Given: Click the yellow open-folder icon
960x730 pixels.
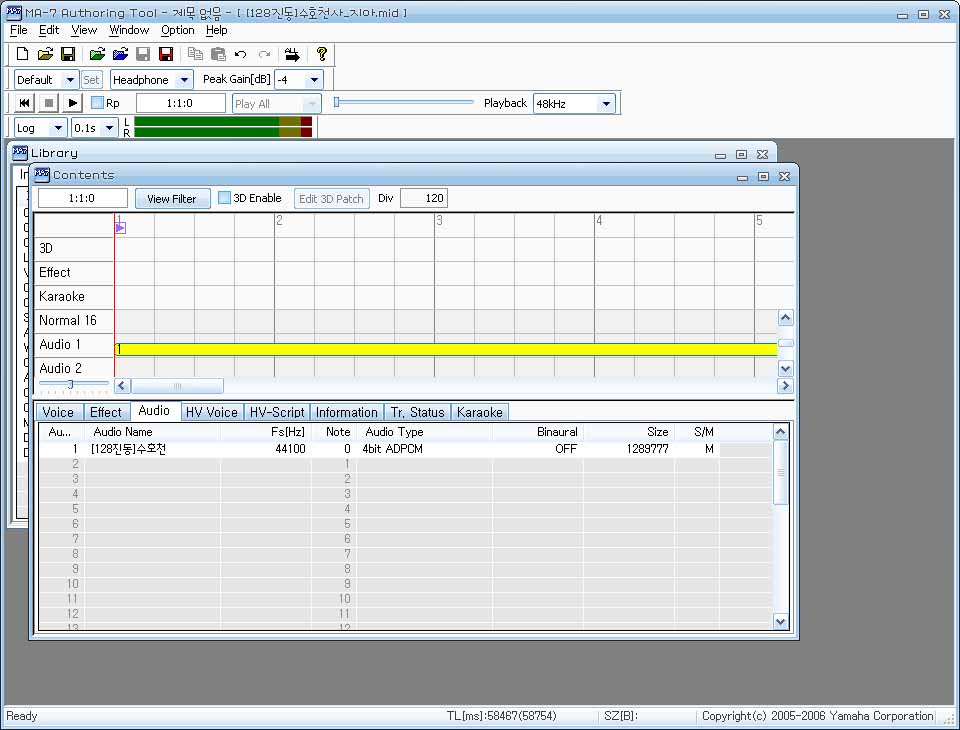Looking at the screenshot, I should click(45, 54).
